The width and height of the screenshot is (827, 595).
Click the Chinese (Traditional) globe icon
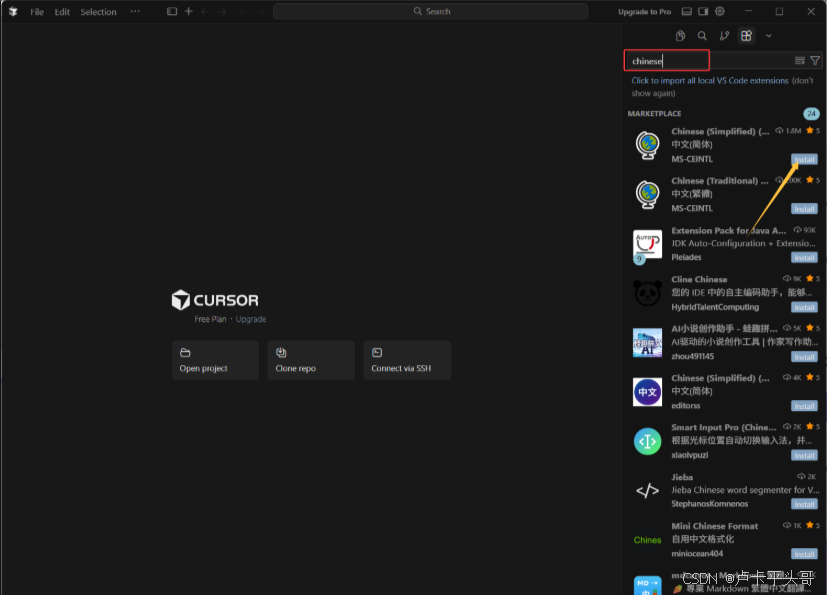tap(647, 195)
